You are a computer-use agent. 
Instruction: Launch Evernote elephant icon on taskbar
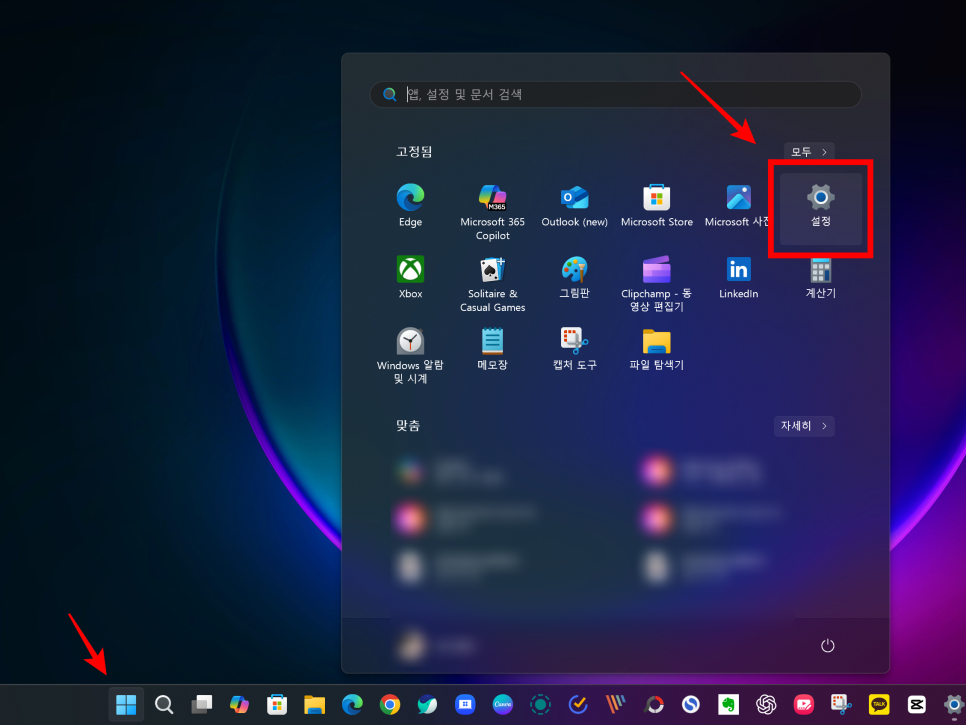pos(728,704)
